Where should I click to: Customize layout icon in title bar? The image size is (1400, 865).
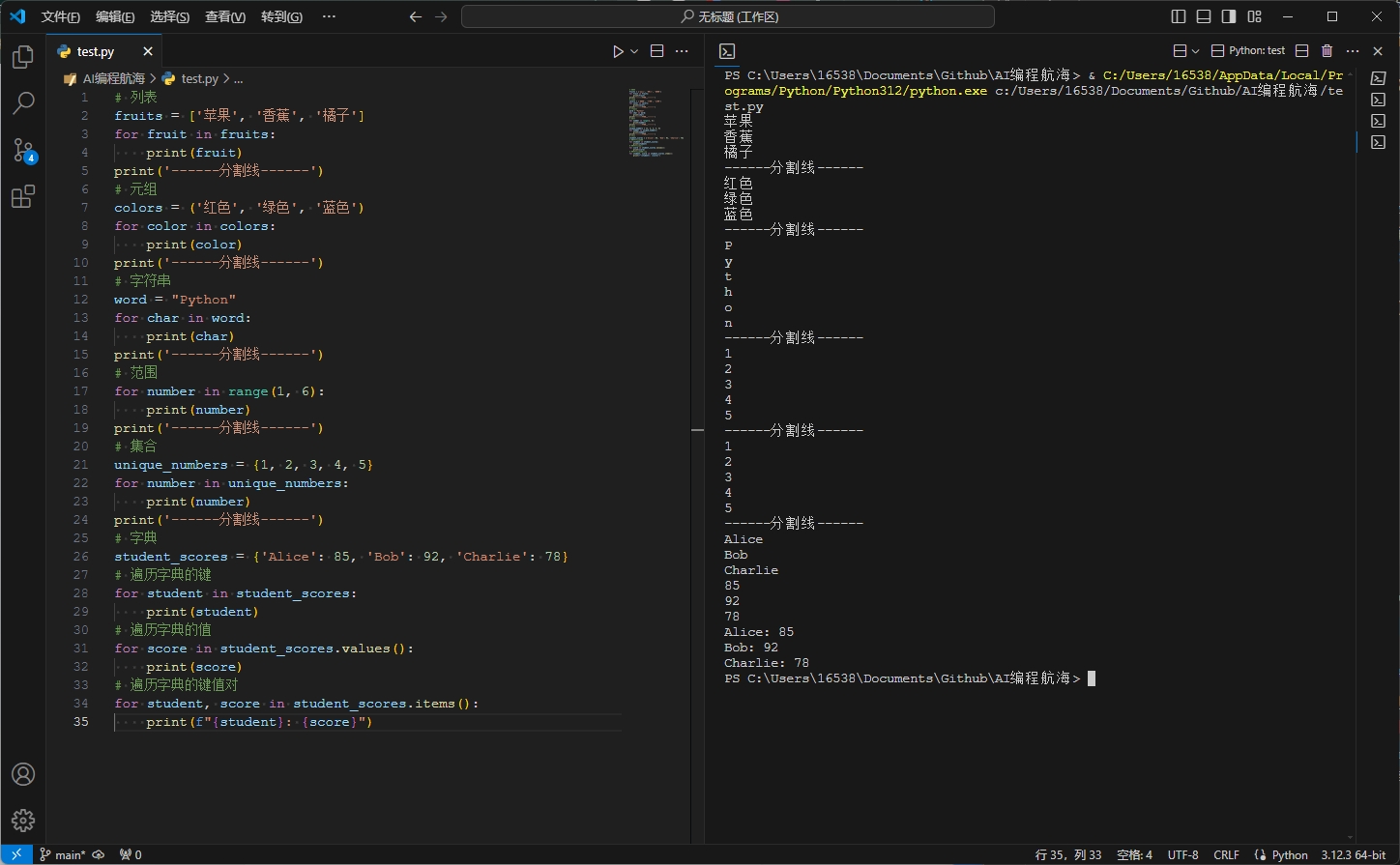point(1254,16)
